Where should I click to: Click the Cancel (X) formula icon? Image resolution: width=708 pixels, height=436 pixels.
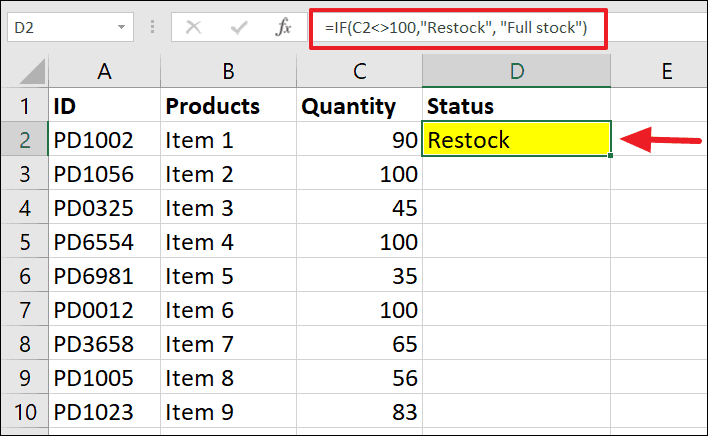pyautogui.click(x=194, y=28)
